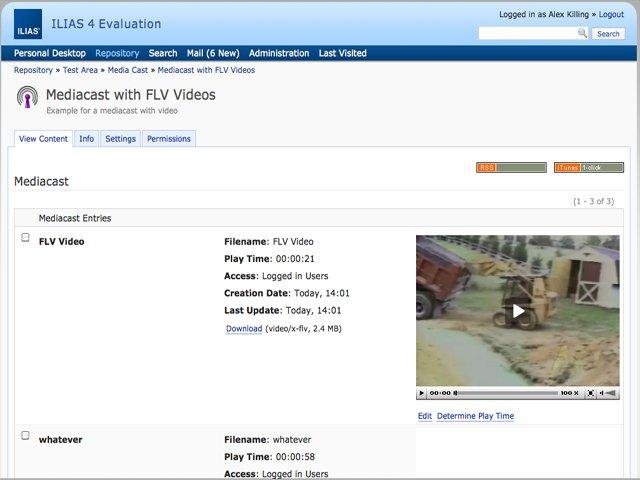The image size is (640, 480).
Task: Open the RSS feed badge
Action: (511, 167)
